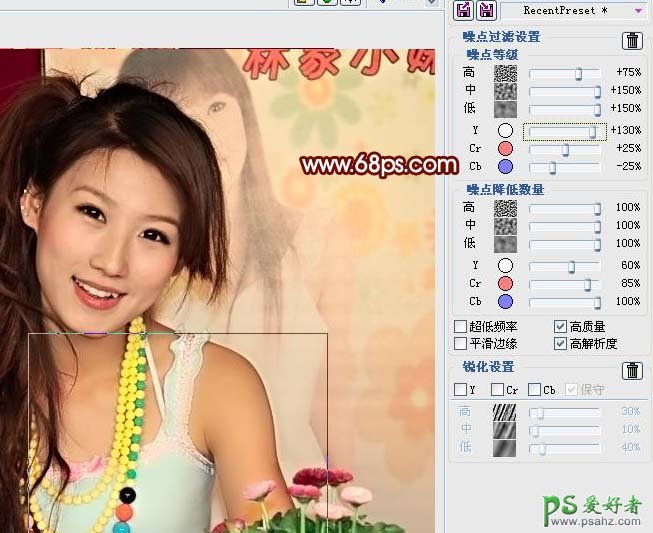Tick the Cr checkbox in 锐化设置
The width and height of the screenshot is (653, 533).
click(x=497, y=390)
